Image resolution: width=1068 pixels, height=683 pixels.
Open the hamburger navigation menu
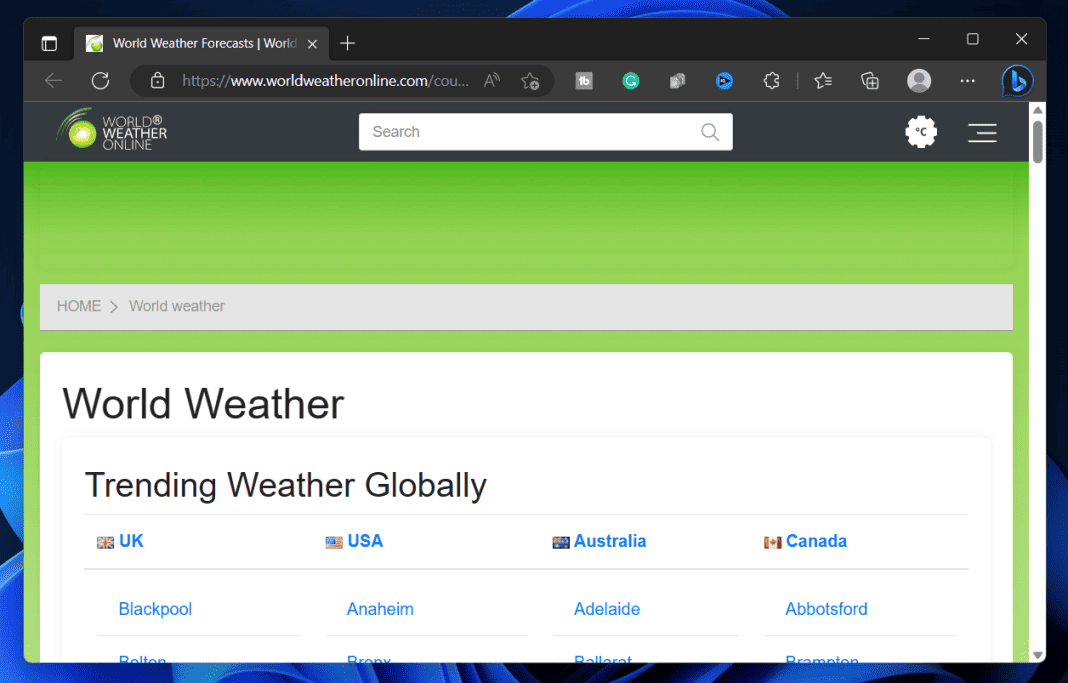tap(982, 131)
